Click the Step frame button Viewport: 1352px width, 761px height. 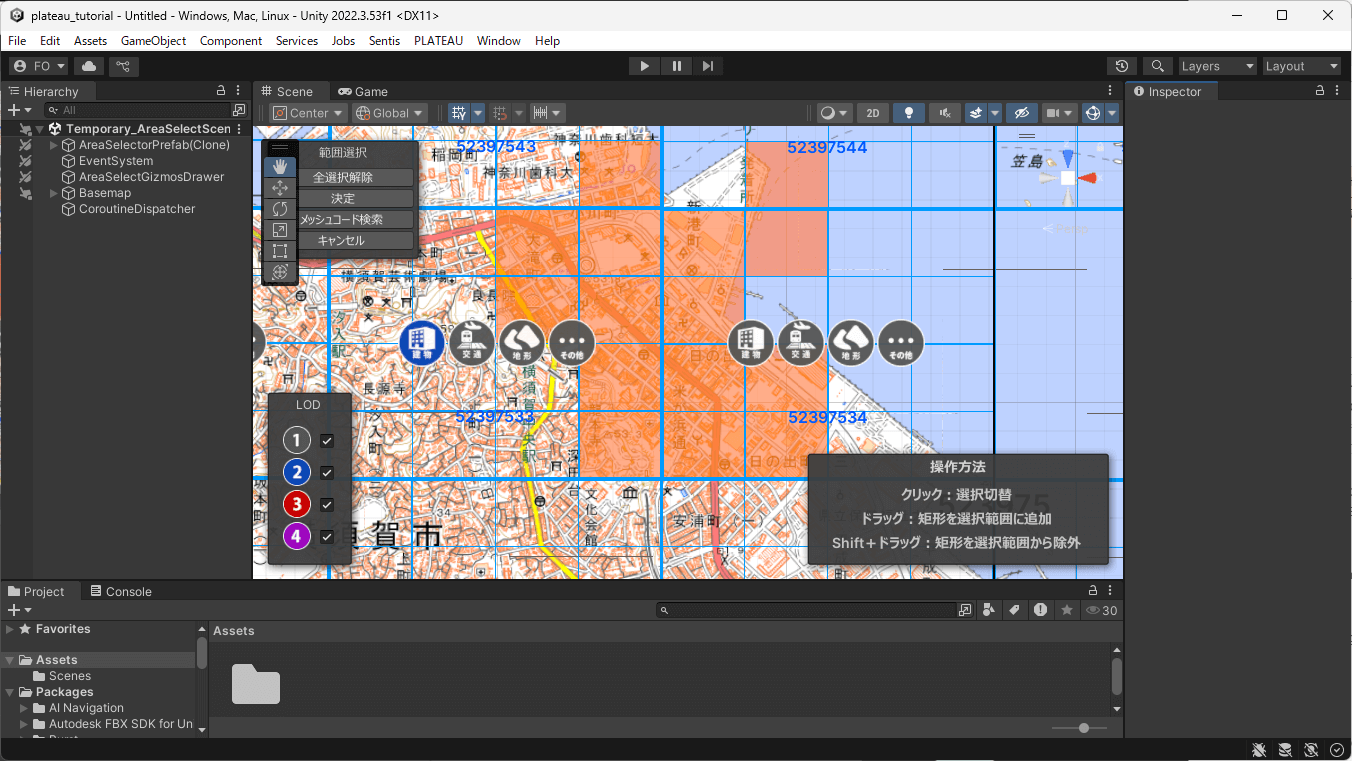[x=708, y=66]
